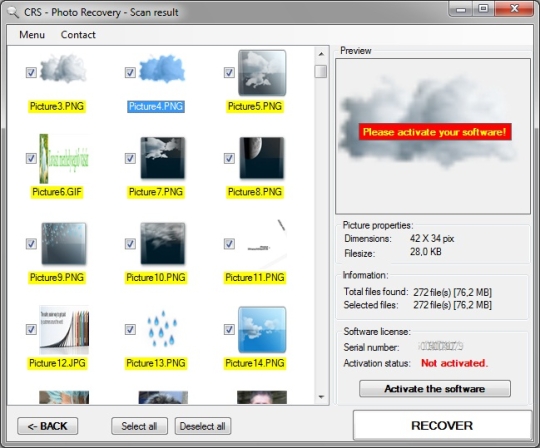The image size is (540, 448).
Task: Click the Picture12.JPG filename label
Action: [57, 363]
